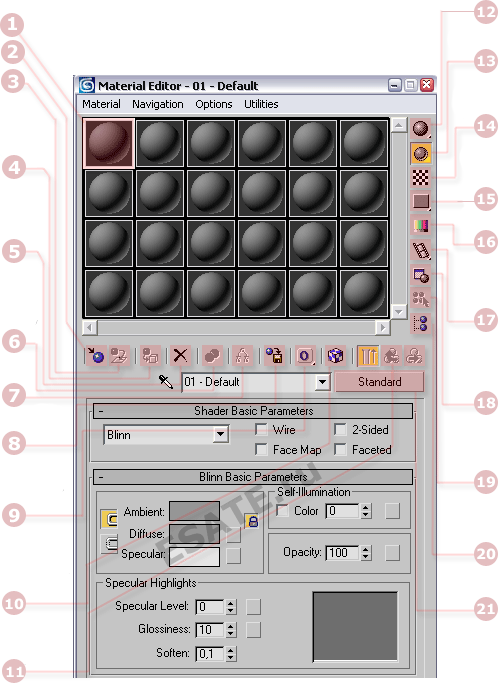
Task: Open the Options menu
Action: (213, 104)
